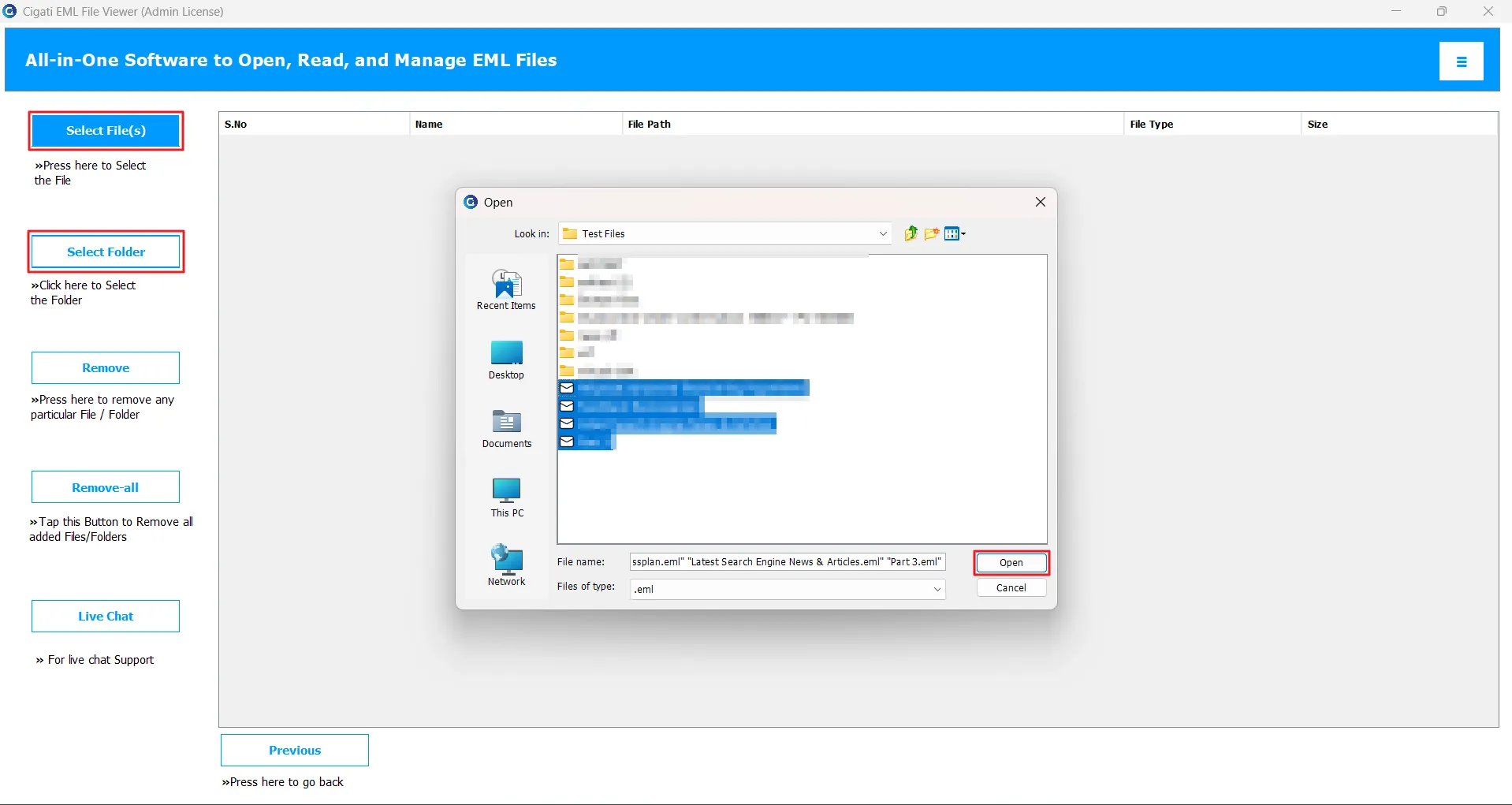
Task: Go up one folder level in Open dialog
Action: (x=911, y=233)
